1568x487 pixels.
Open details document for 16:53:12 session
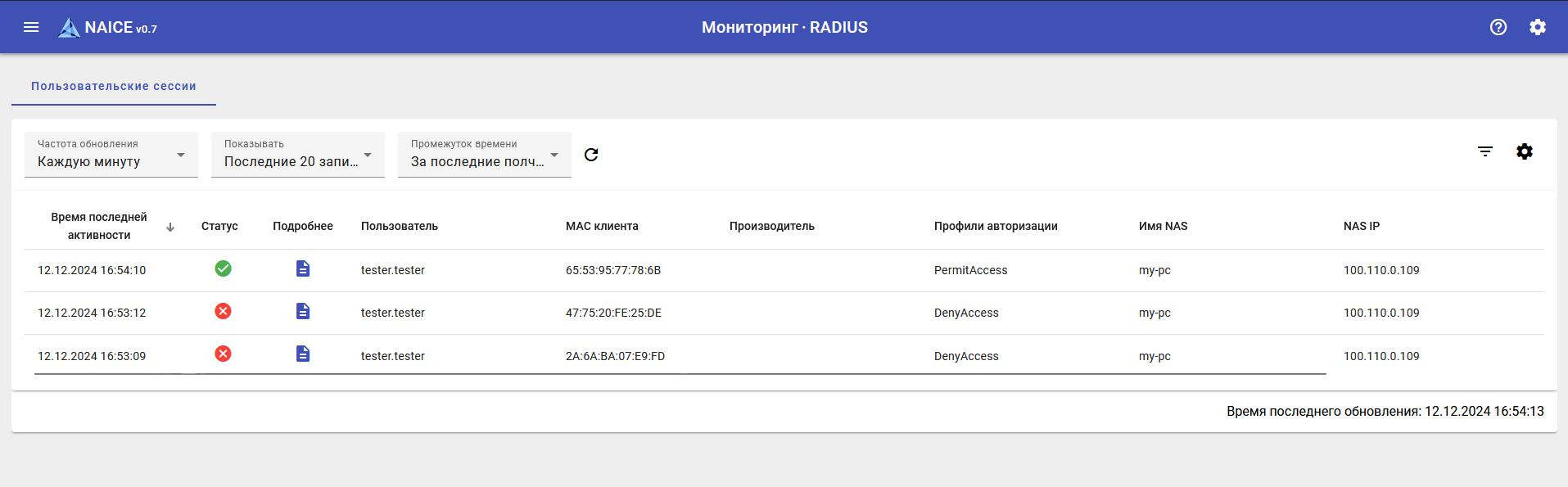tap(303, 311)
